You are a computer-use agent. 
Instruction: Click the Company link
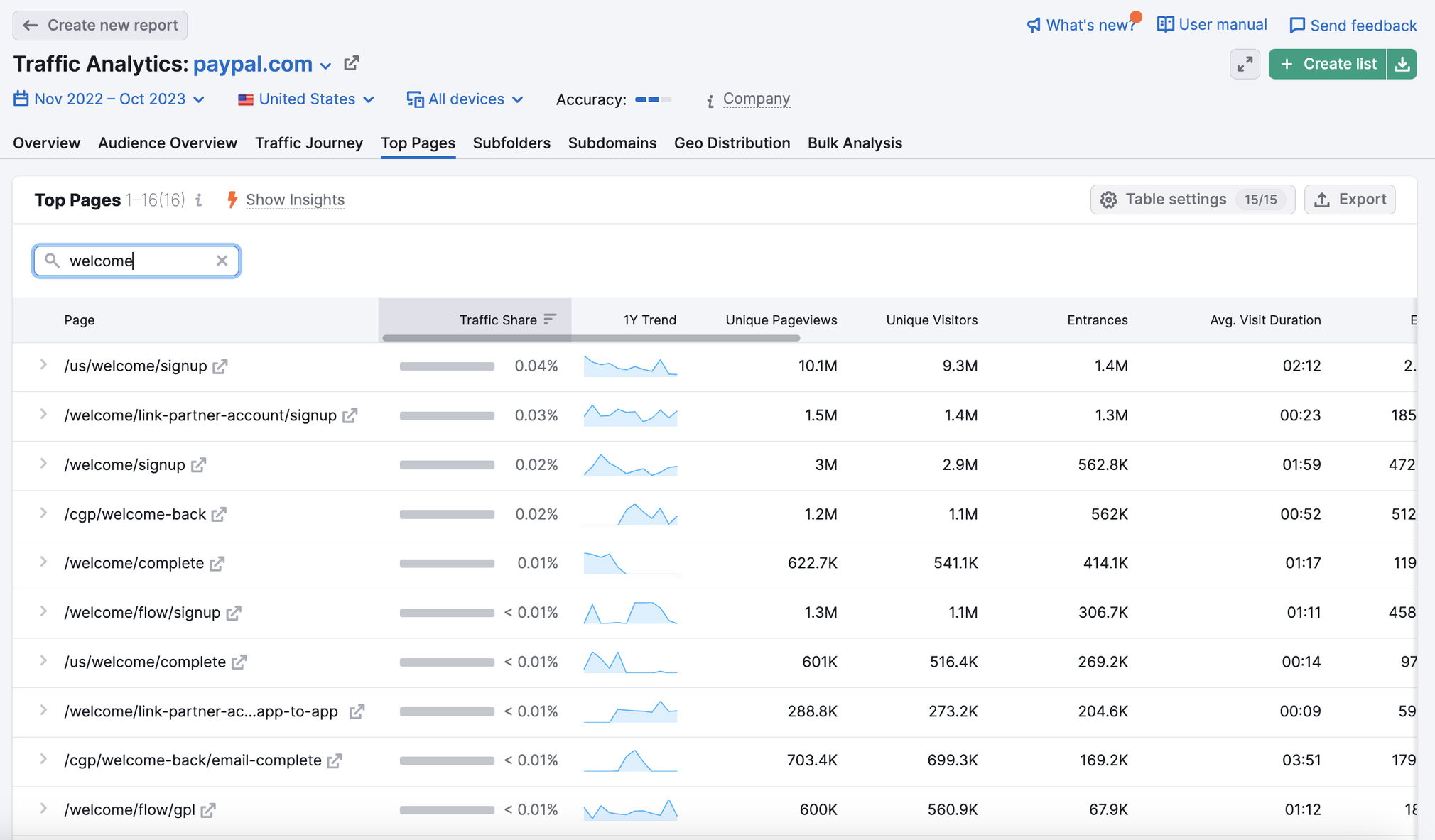pos(757,99)
